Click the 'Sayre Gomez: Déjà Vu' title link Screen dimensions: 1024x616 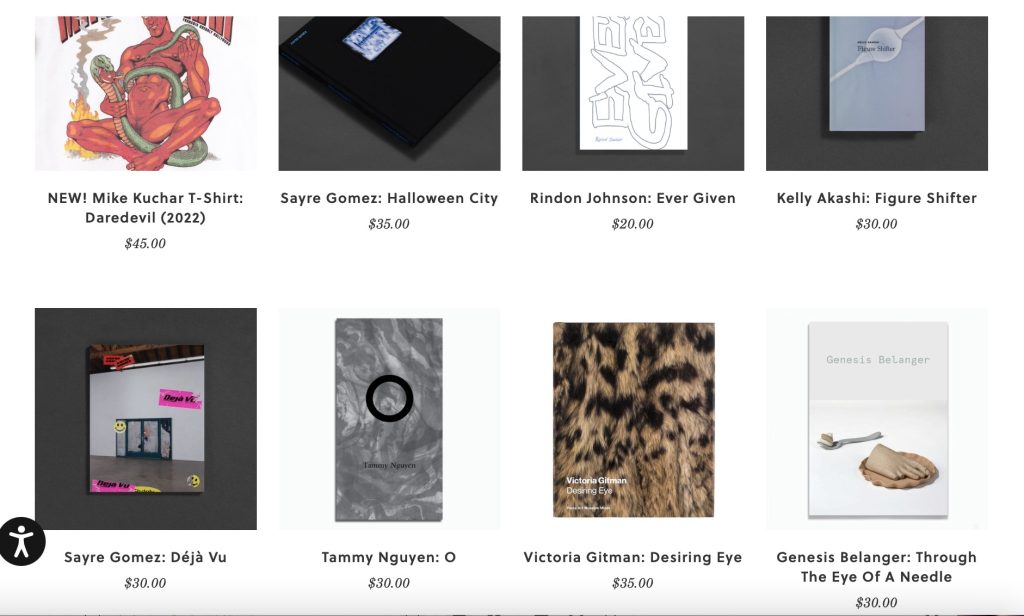(x=146, y=557)
